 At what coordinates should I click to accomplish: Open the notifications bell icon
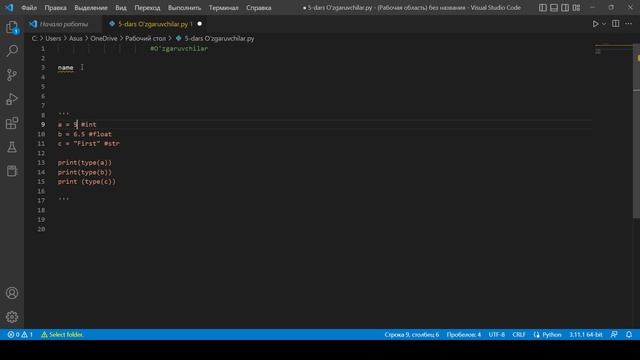[629, 334]
